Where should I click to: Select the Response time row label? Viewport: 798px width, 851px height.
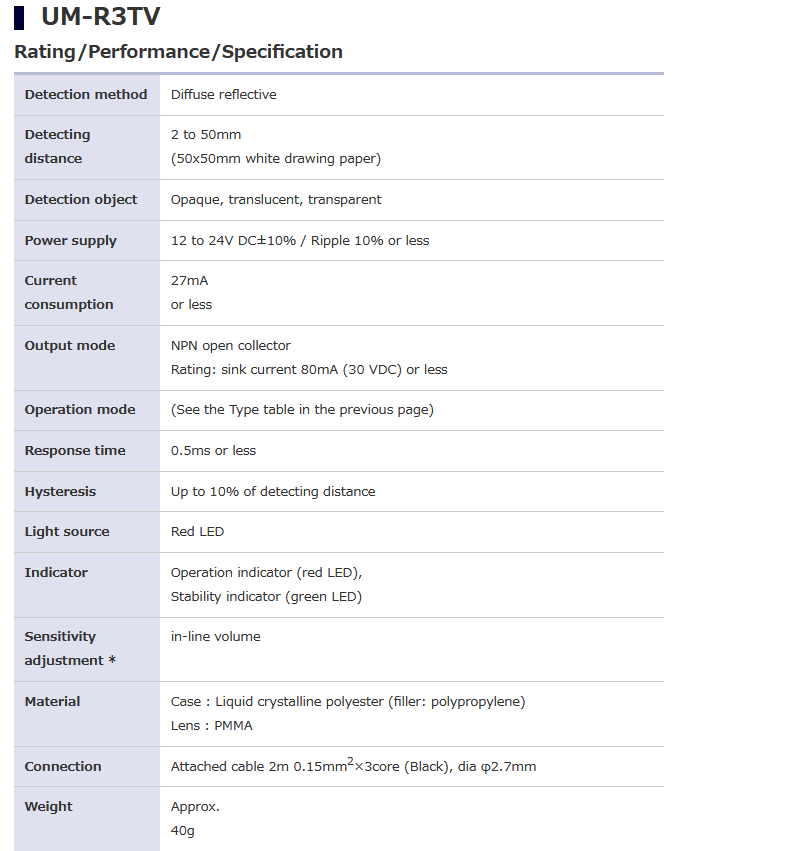(75, 451)
